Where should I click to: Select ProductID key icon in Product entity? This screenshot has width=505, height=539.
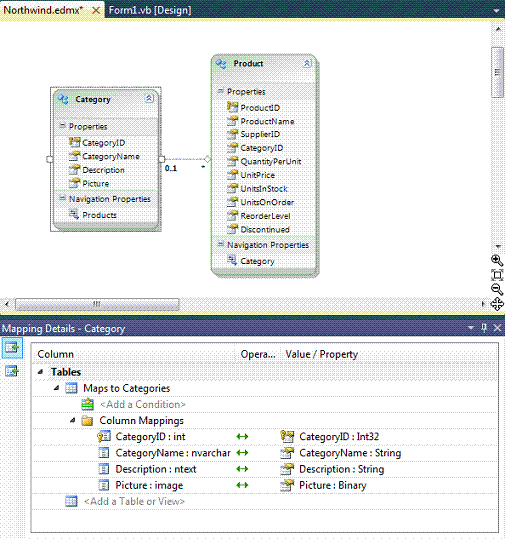tap(232, 107)
